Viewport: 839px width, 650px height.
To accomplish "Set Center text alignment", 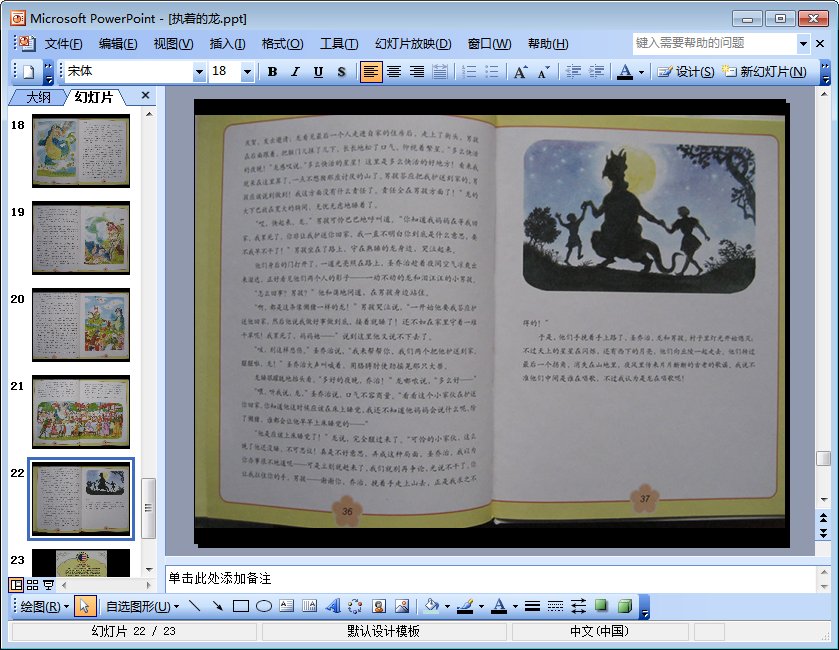I will [394, 72].
